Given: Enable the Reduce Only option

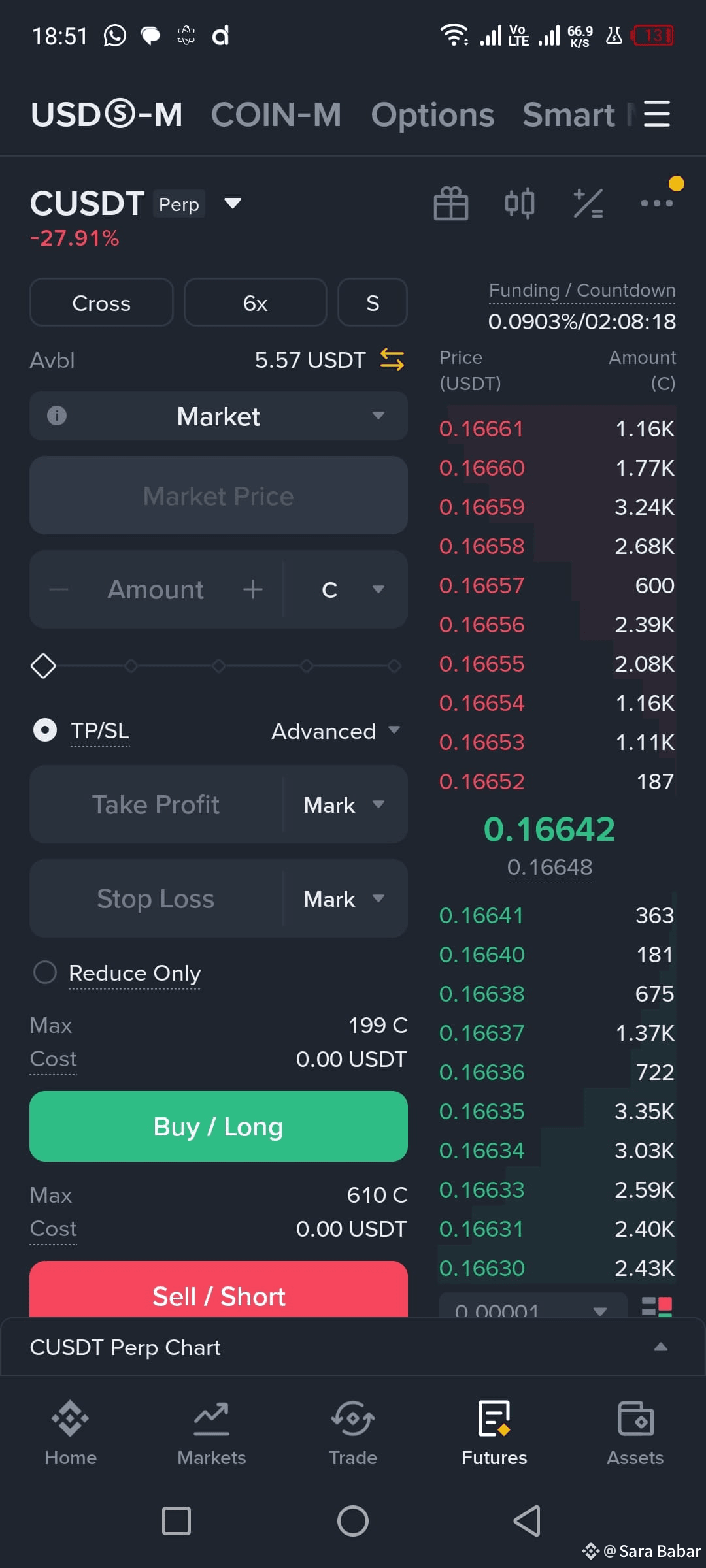Looking at the screenshot, I should pyautogui.click(x=44, y=972).
